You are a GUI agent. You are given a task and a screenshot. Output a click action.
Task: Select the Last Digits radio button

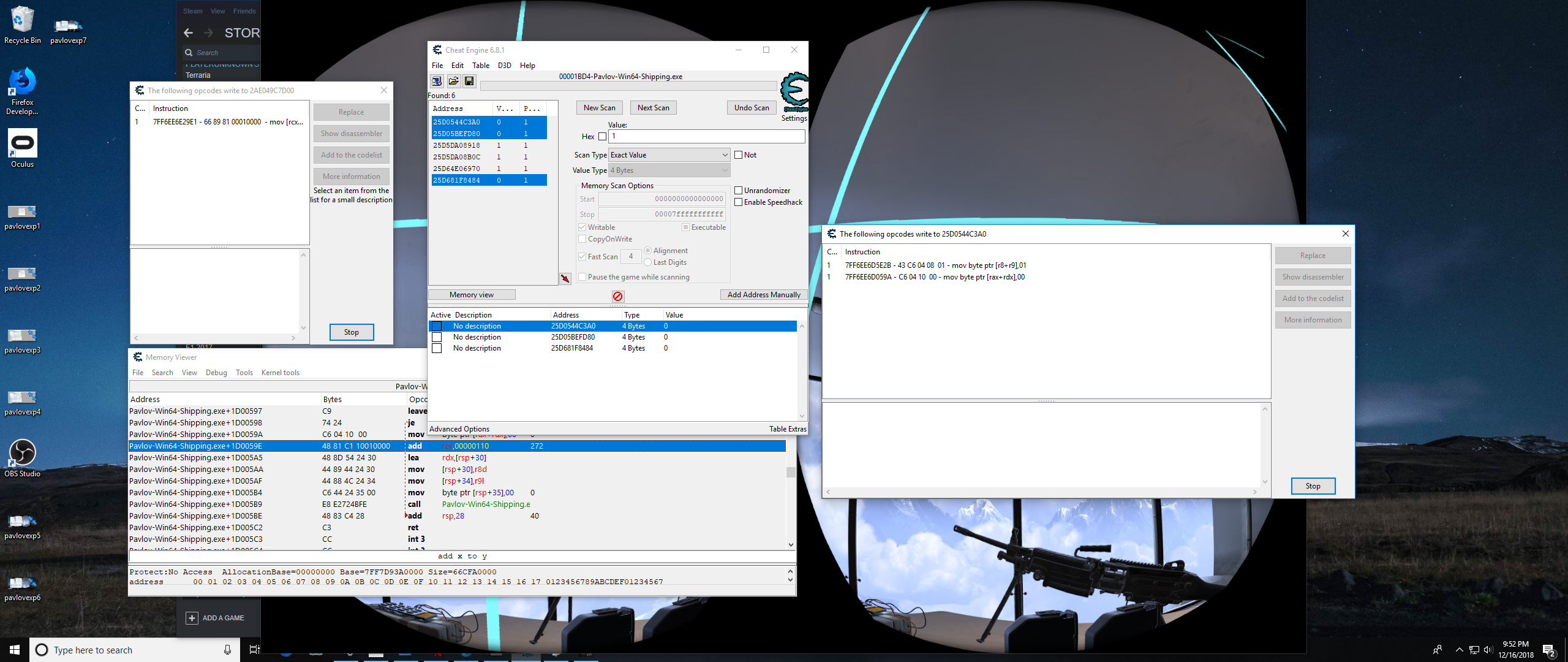[x=647, y=262]
